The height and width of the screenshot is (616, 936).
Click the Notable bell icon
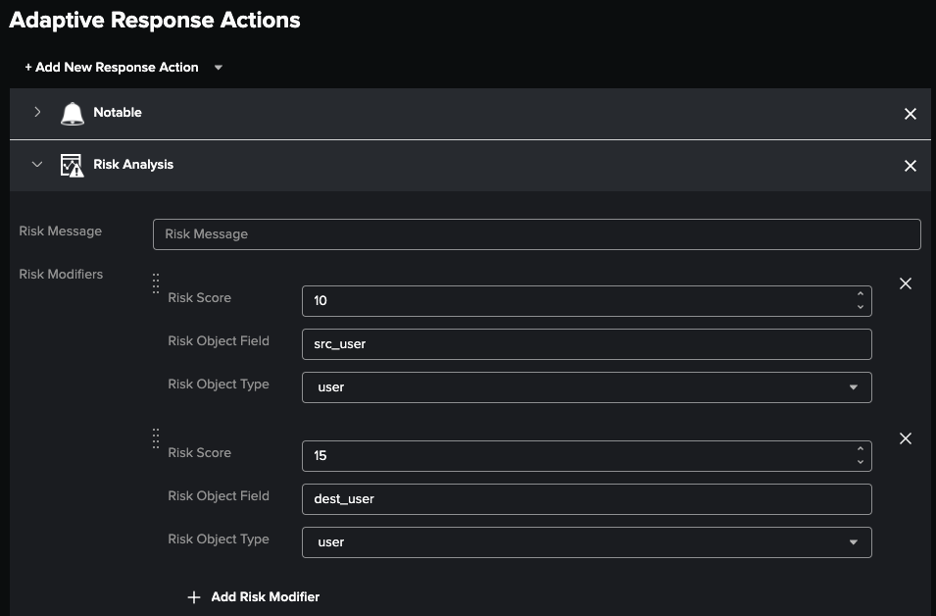(x=72, y=113)
